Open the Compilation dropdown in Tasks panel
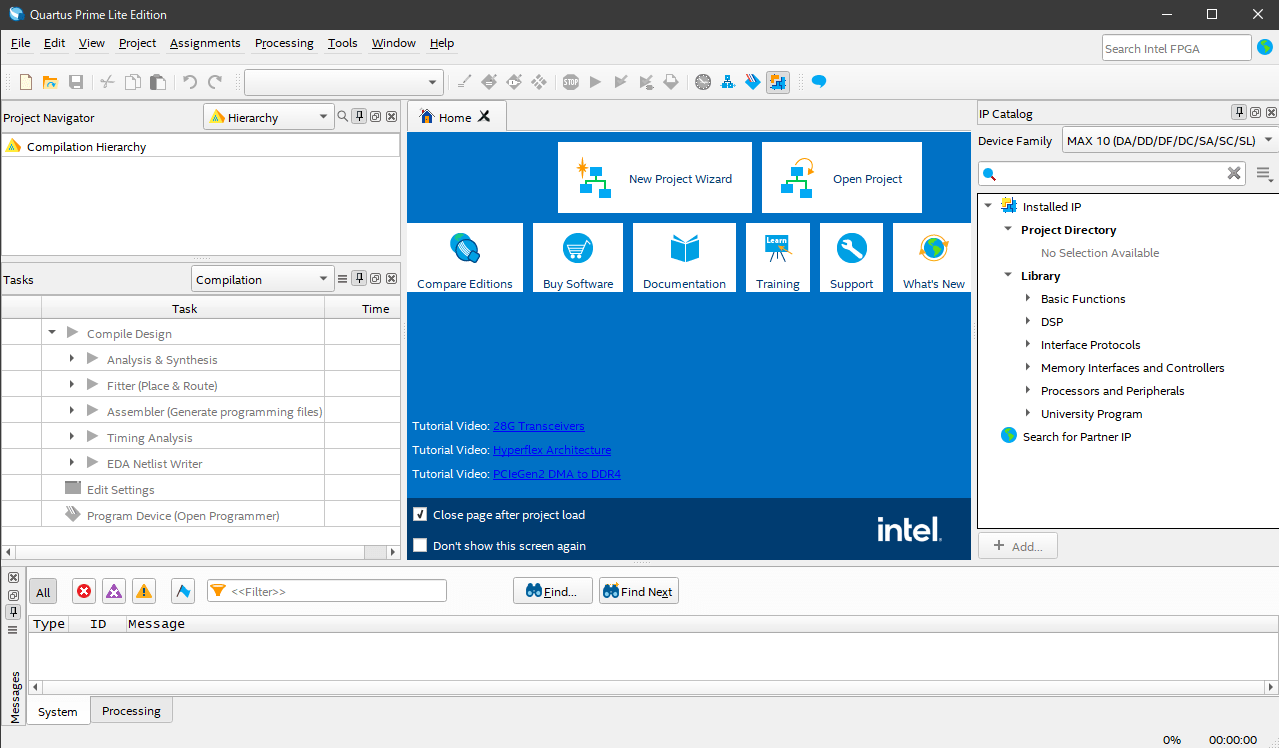 point(262,279)
